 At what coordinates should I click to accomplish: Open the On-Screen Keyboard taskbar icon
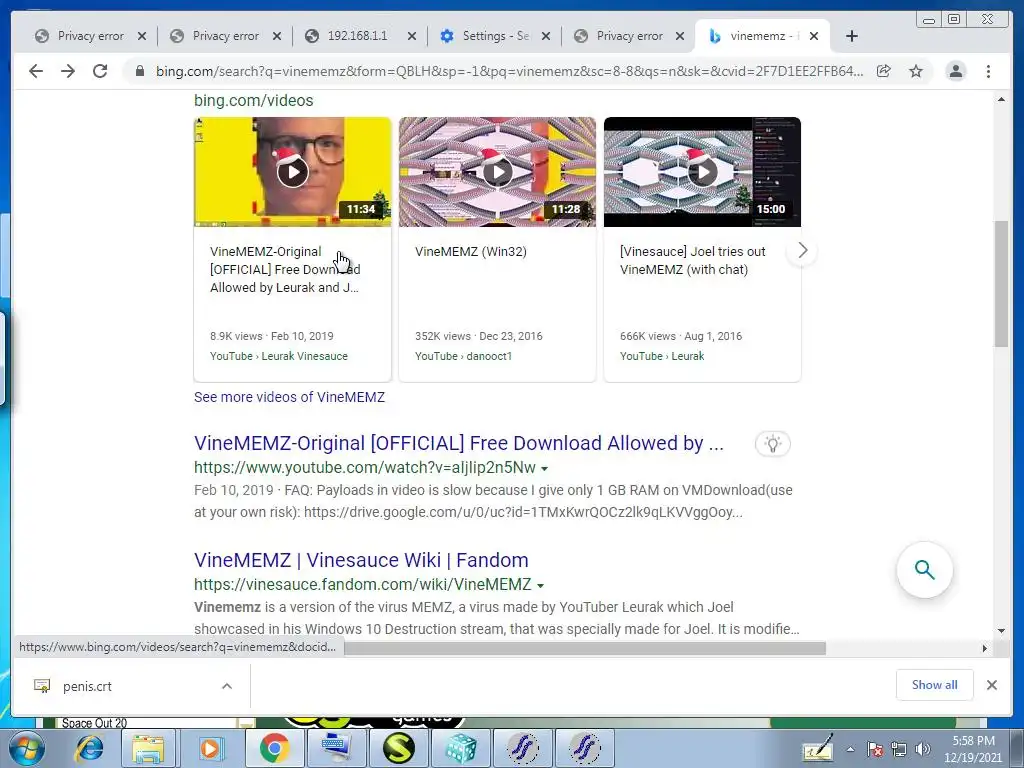point(337,748)
